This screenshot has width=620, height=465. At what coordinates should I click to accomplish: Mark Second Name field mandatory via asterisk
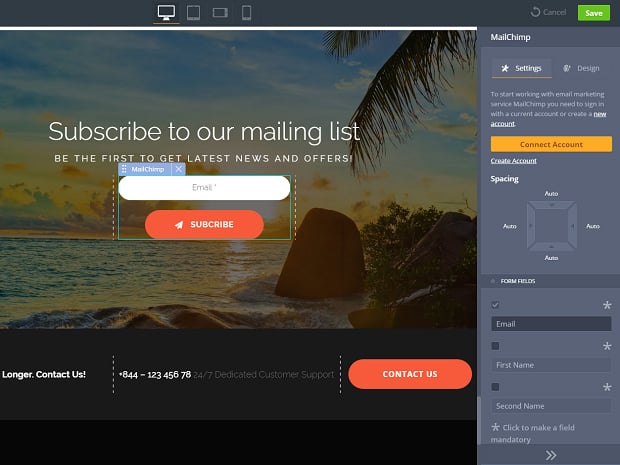(606, 387)
